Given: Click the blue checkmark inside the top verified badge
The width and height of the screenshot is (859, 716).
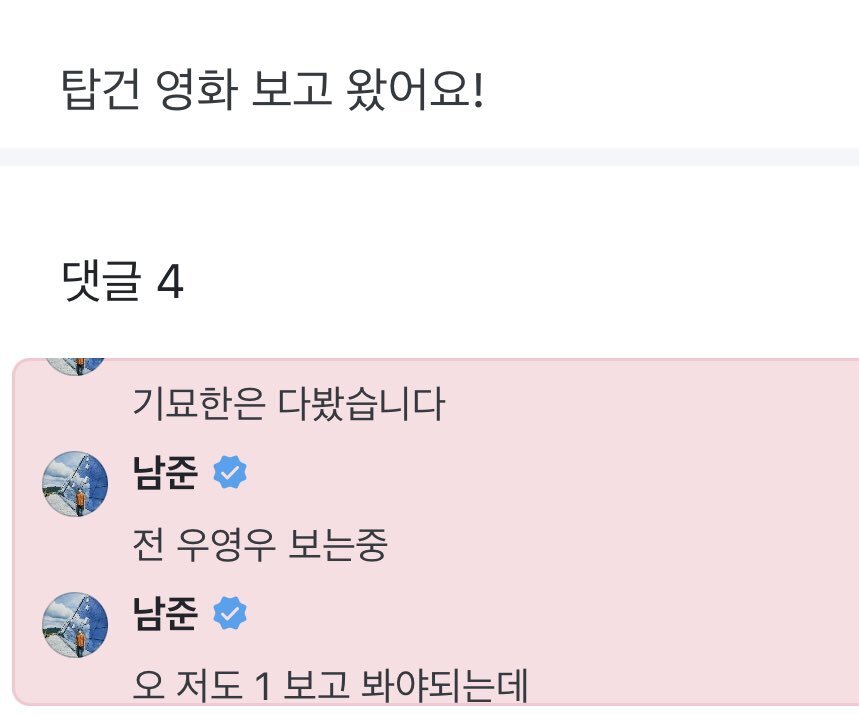Looking at the screenshot, I should (230, 473).
